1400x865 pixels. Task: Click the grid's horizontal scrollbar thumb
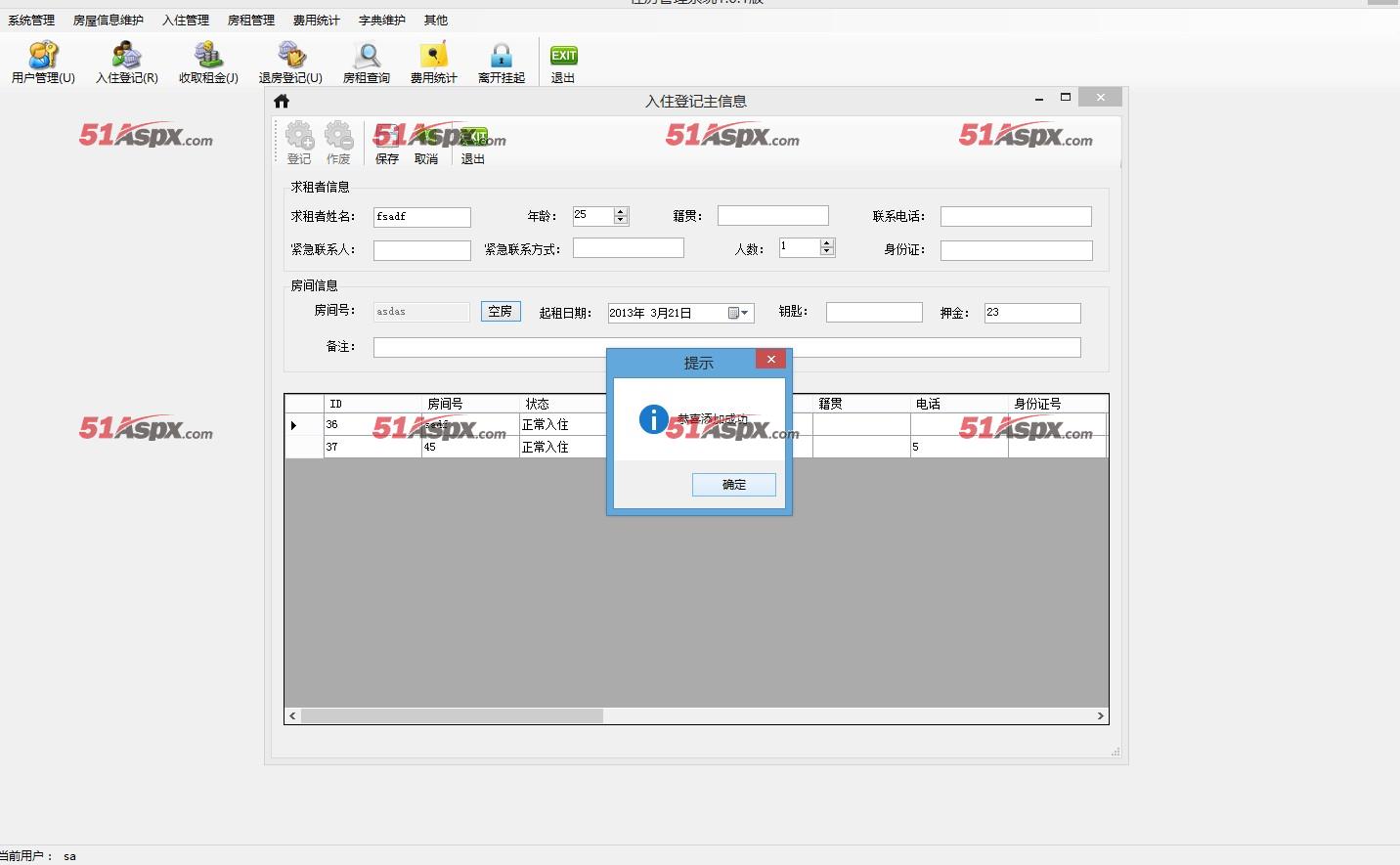452,716
